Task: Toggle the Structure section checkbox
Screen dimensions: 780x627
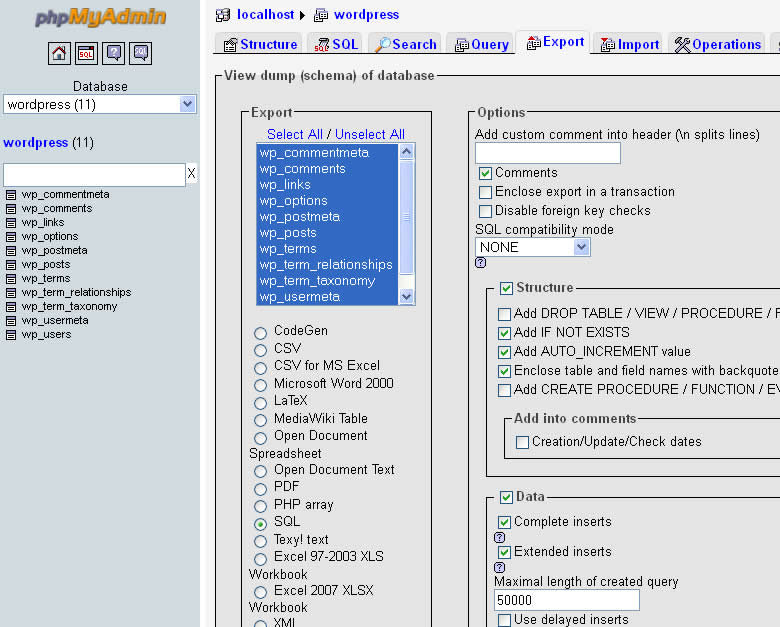Action: (506, 289)
